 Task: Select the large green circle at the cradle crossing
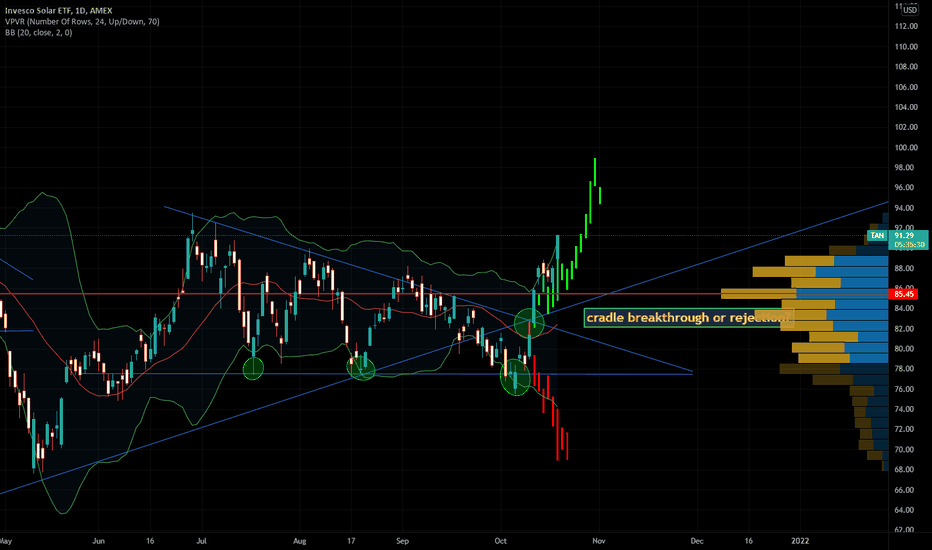tap(529, 323)
